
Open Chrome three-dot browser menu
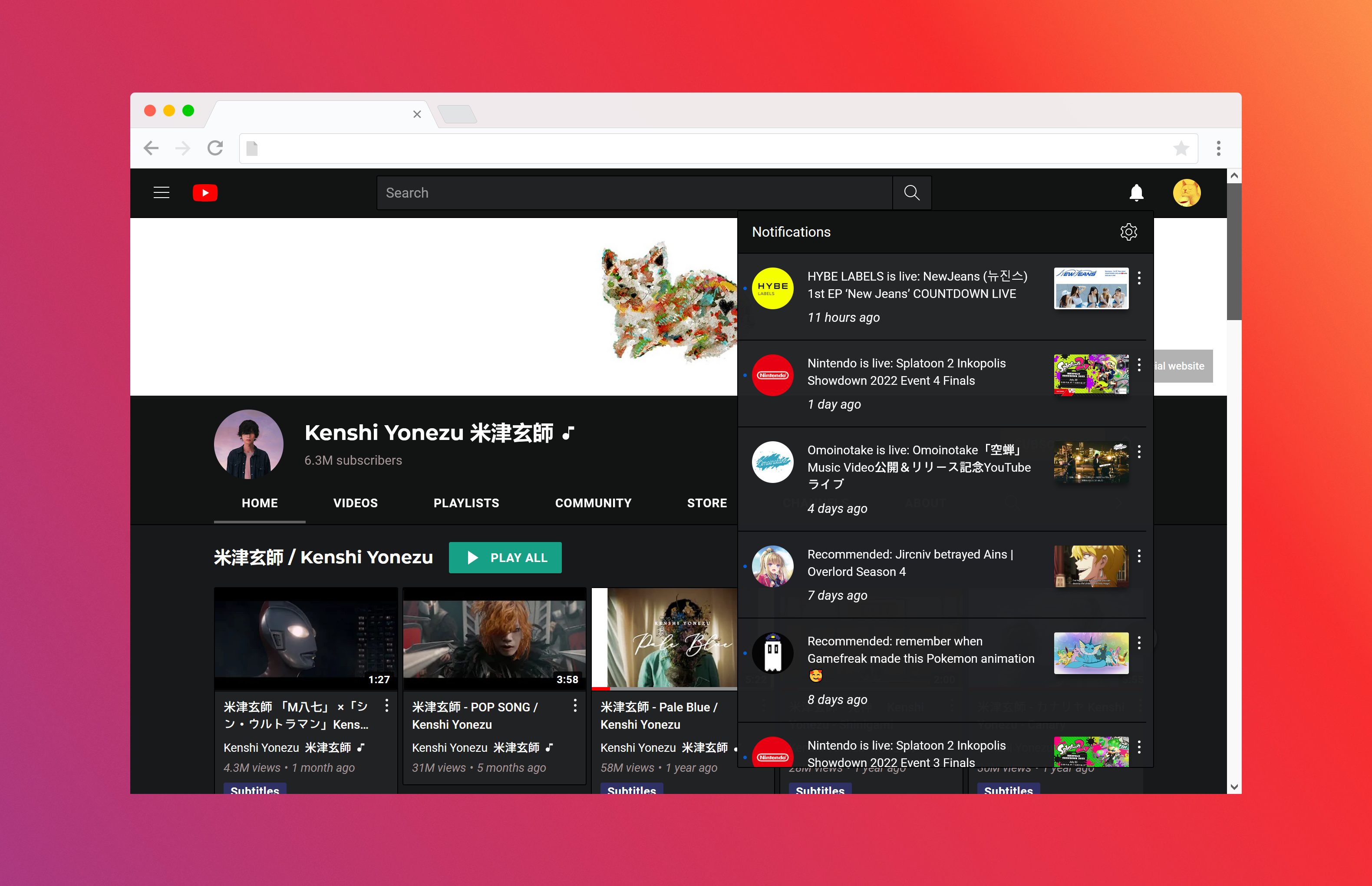click(x=1218, y=149)
